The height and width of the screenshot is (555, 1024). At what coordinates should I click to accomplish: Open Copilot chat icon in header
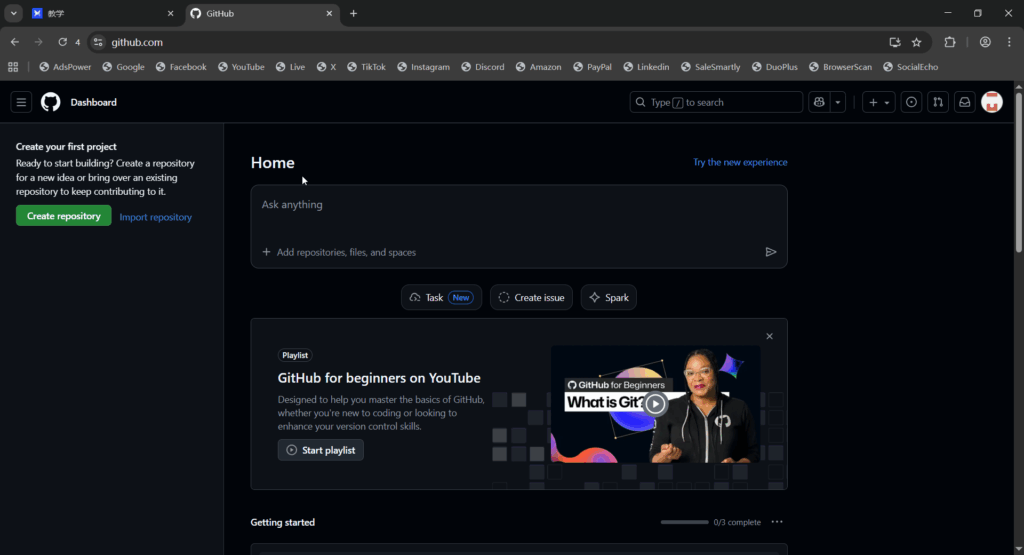point(819,102)
